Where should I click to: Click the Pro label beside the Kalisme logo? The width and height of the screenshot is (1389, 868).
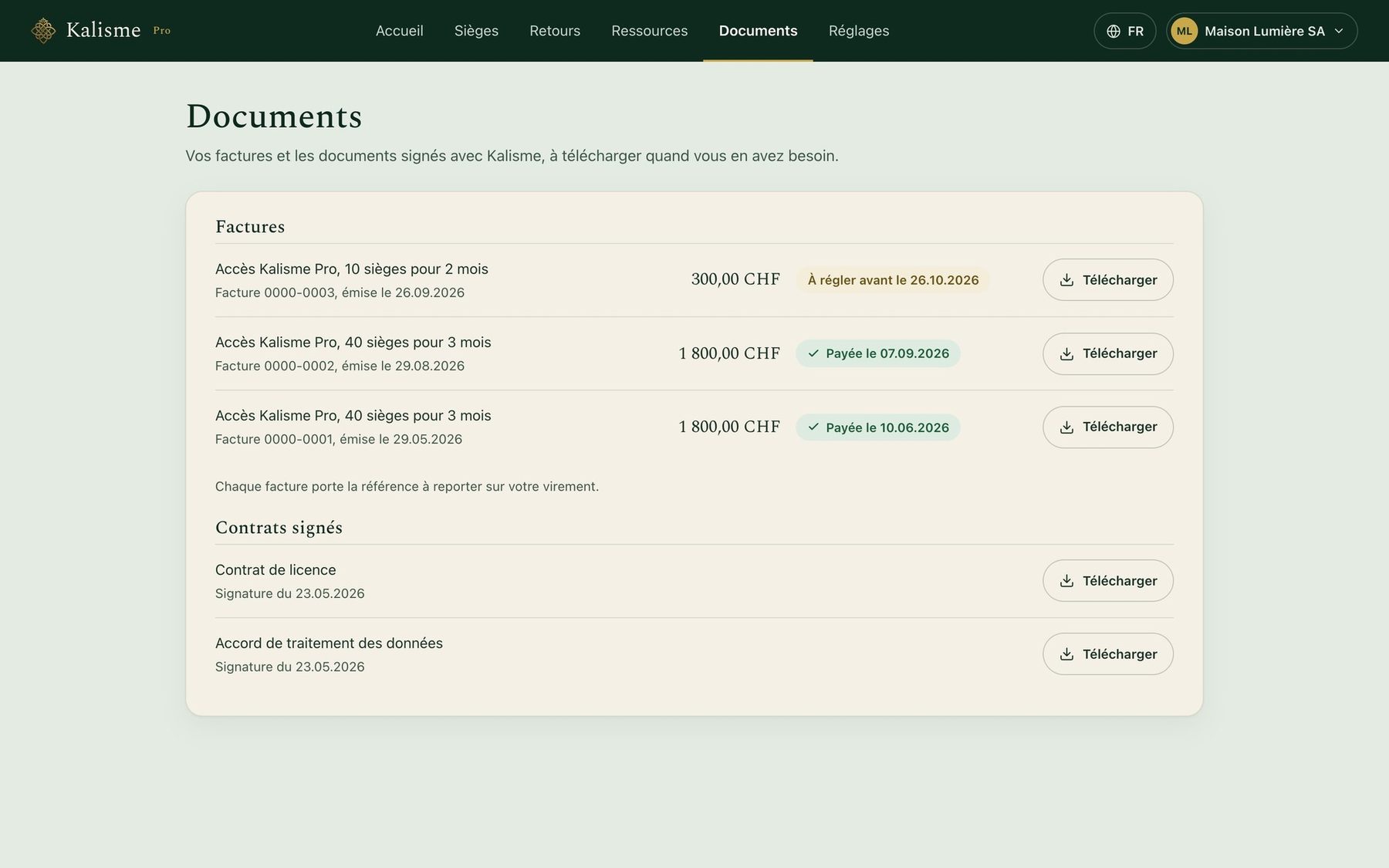pyautogui.click(x=162, y=31)
